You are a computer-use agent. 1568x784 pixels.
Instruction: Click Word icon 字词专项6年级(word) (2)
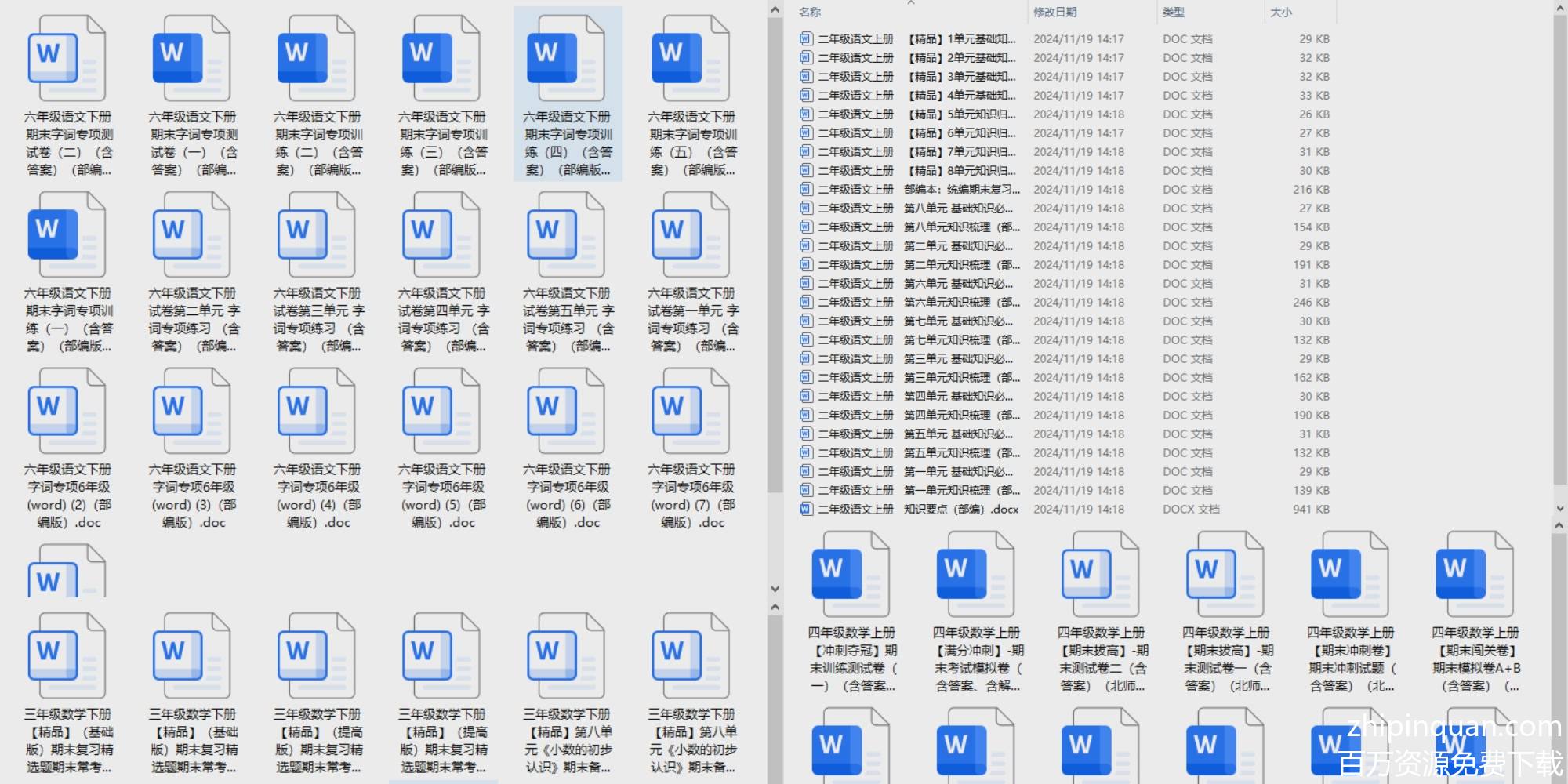[67, 412]
